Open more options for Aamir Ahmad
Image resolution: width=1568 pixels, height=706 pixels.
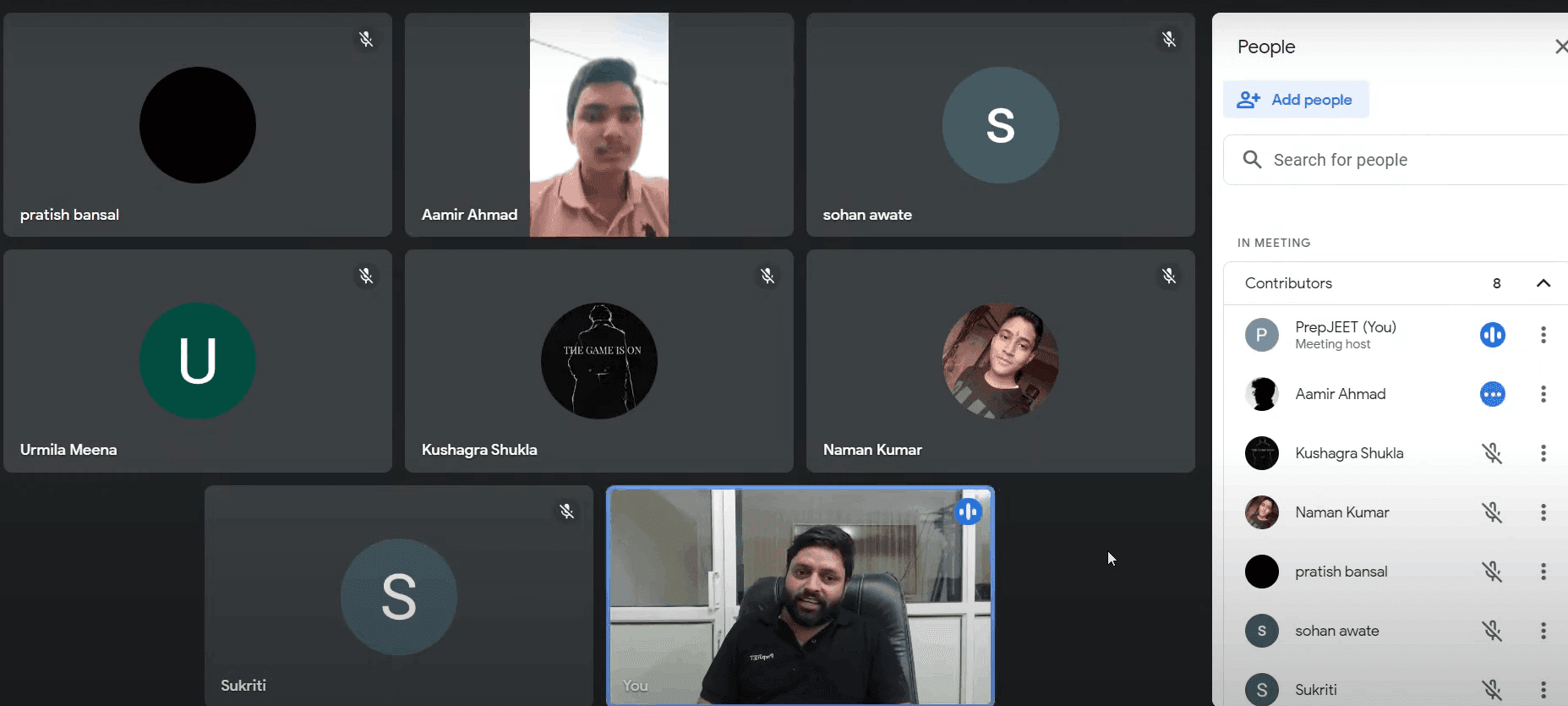coord(1543,394)
